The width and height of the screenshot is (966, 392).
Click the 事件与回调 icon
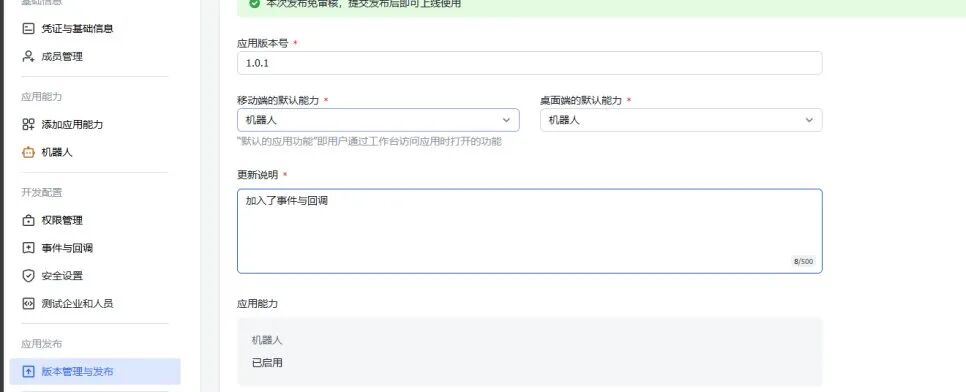coord(28,248)
